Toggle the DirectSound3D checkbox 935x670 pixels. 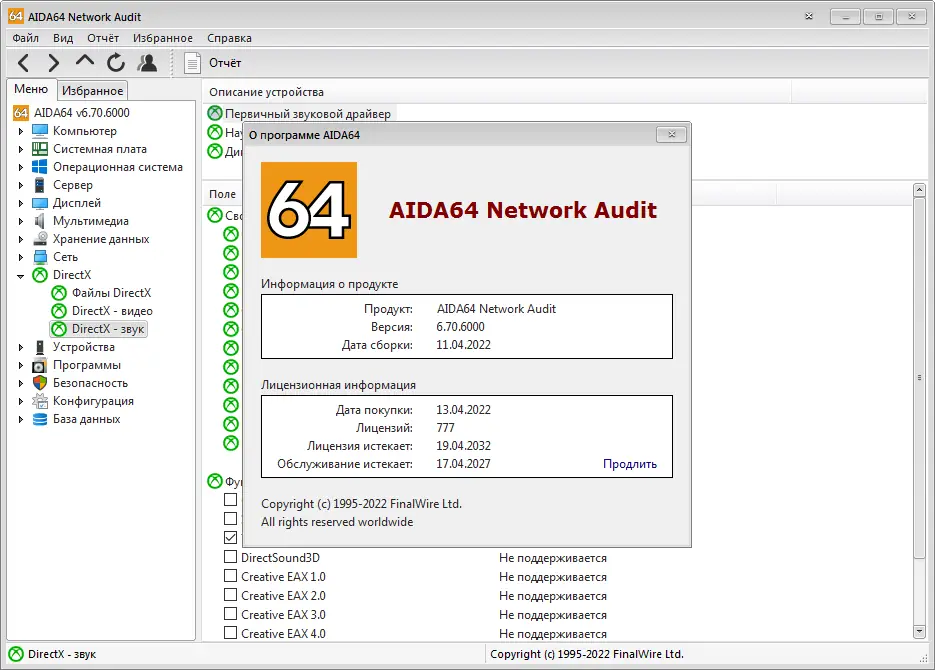click(x=231, y=558)
